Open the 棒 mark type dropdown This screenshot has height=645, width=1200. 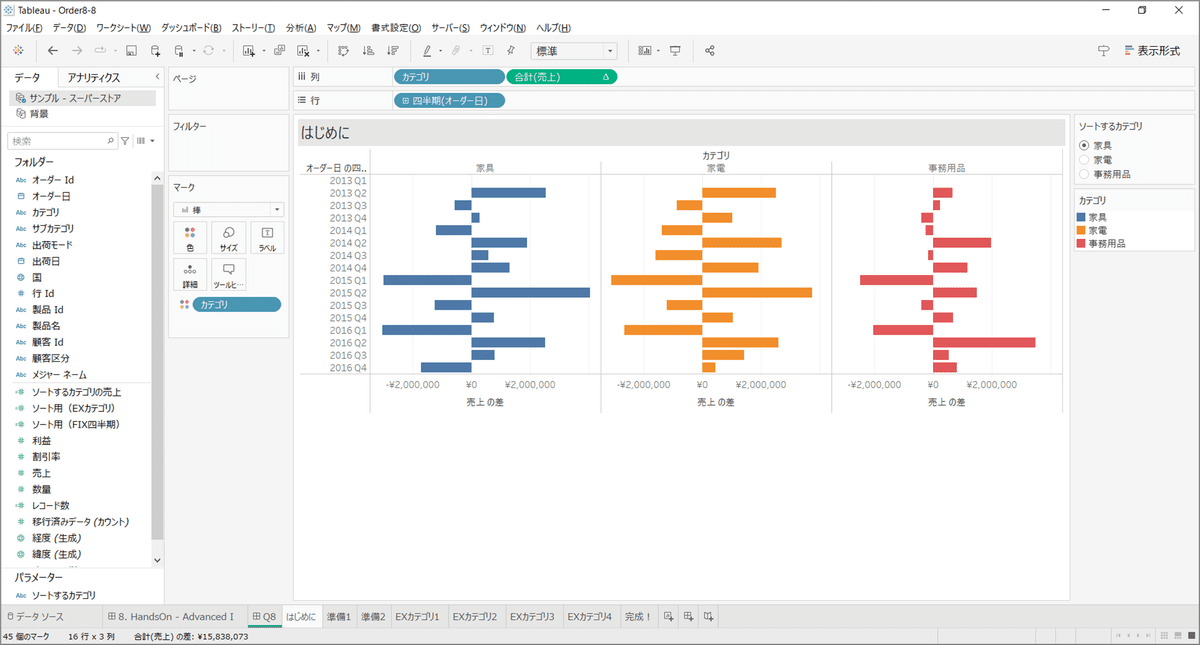pyautogui.click(x=228, y=210)
